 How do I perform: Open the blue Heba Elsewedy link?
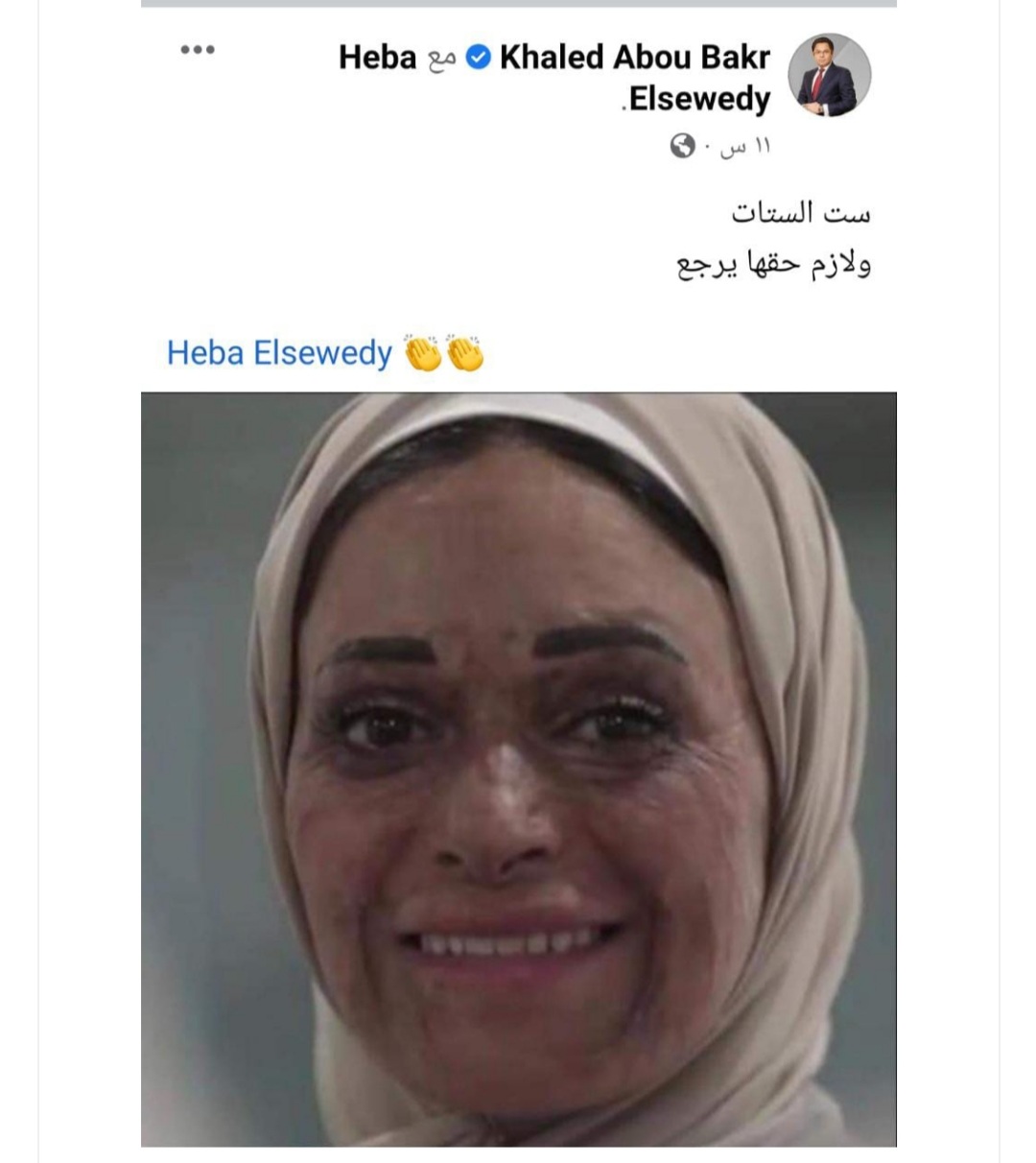(279, 353)
